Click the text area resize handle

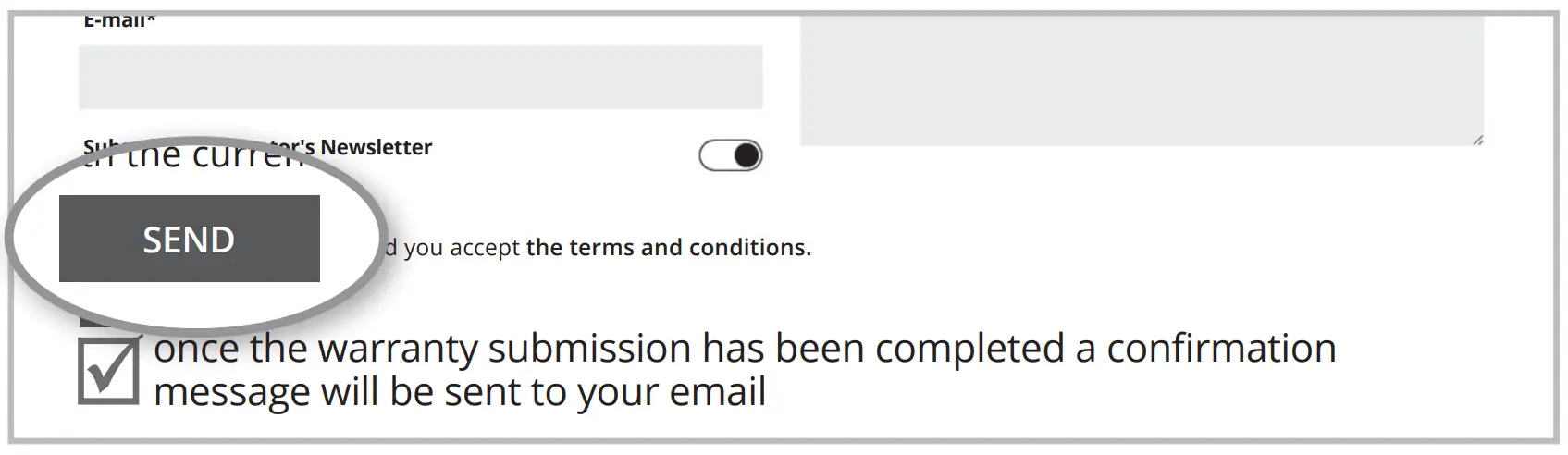(1477, 140)
